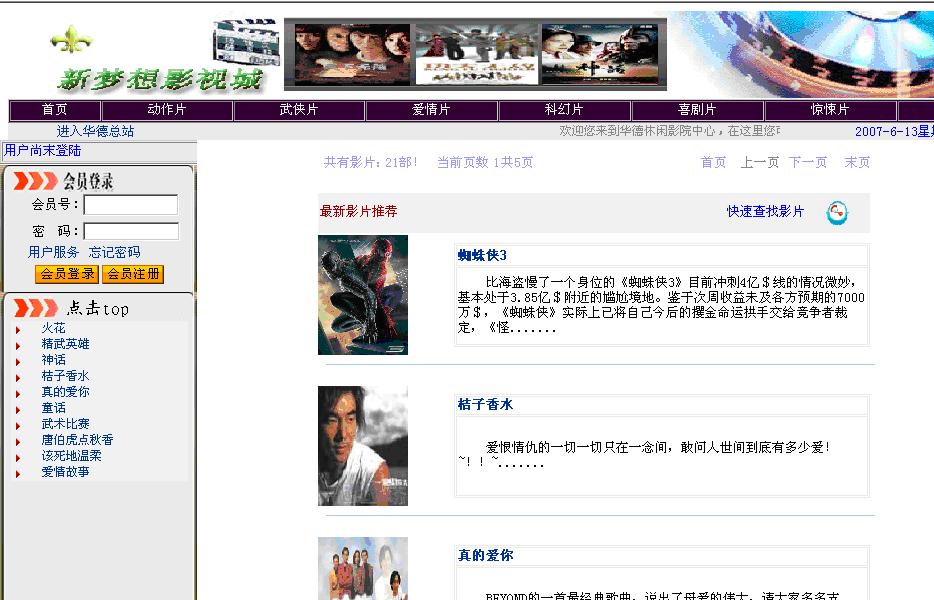Switch to the 科幻片 category
Image resolution: width=934 pixels, height=600 pixels.
[x=564, y=110]
